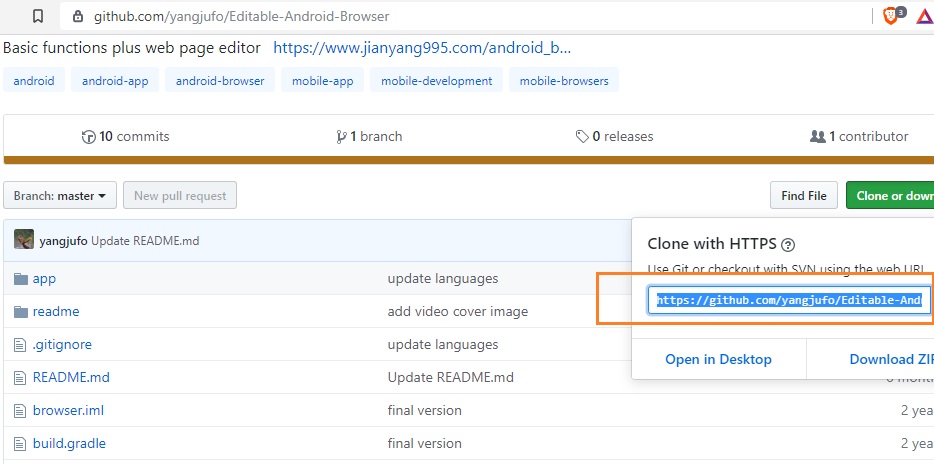Open the browser.iml file link

pos(69,410)
